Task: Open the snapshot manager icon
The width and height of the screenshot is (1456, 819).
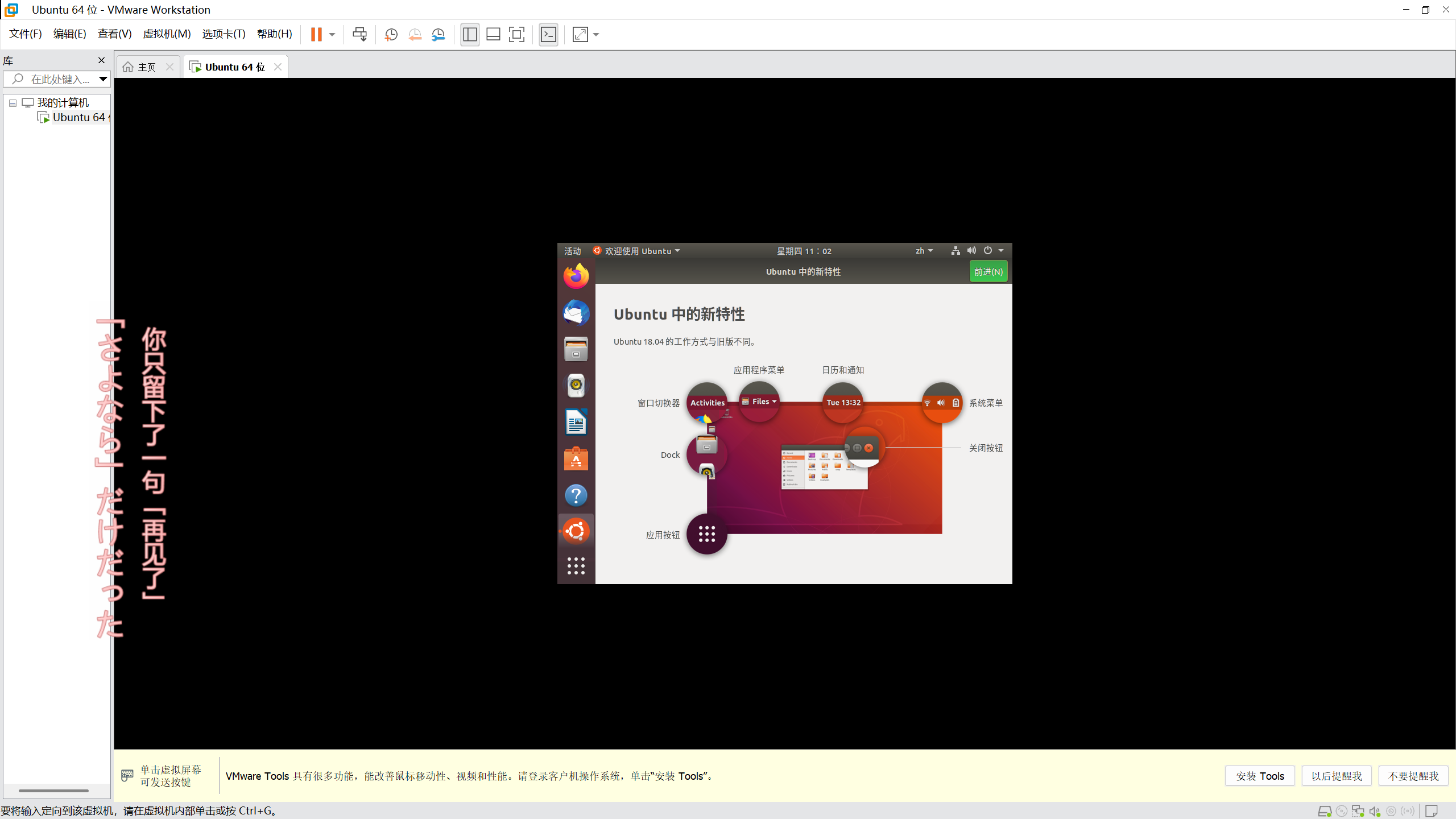Action: click(438, 34)
